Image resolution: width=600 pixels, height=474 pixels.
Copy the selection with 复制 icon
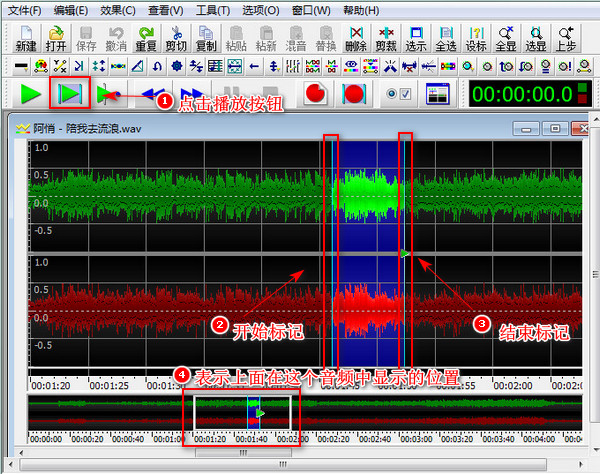(x=206, y=38)
